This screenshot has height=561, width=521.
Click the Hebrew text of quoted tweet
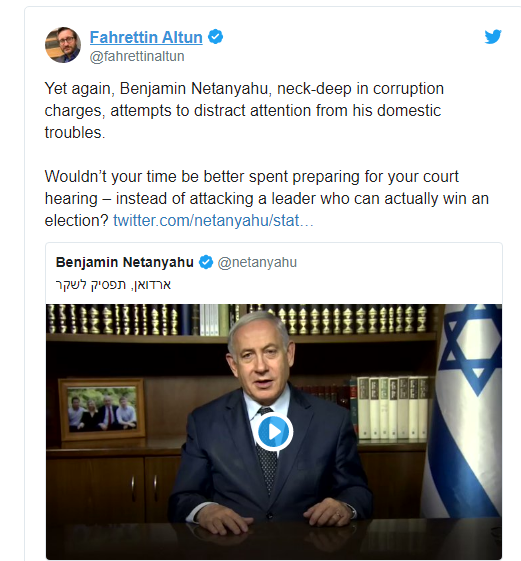(x=113, y=285)
